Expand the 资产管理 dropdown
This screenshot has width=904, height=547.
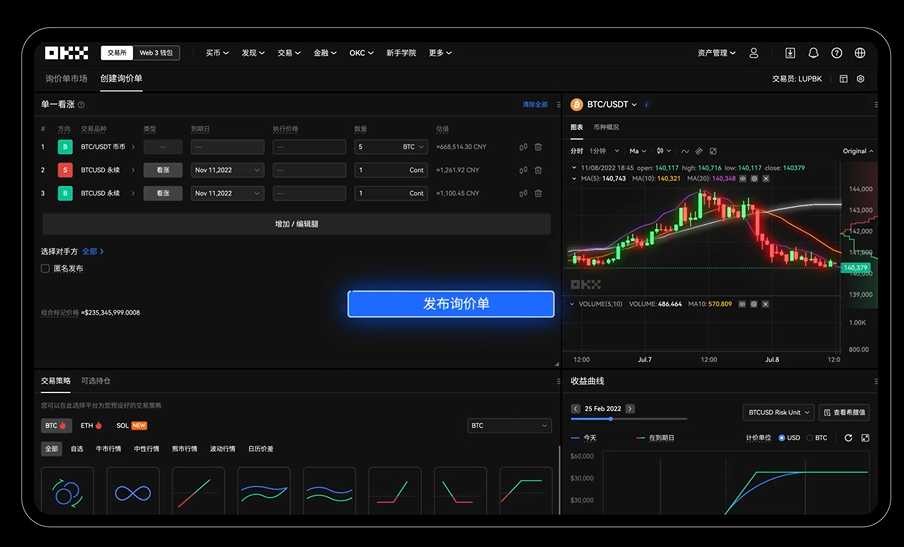[717, 53]
